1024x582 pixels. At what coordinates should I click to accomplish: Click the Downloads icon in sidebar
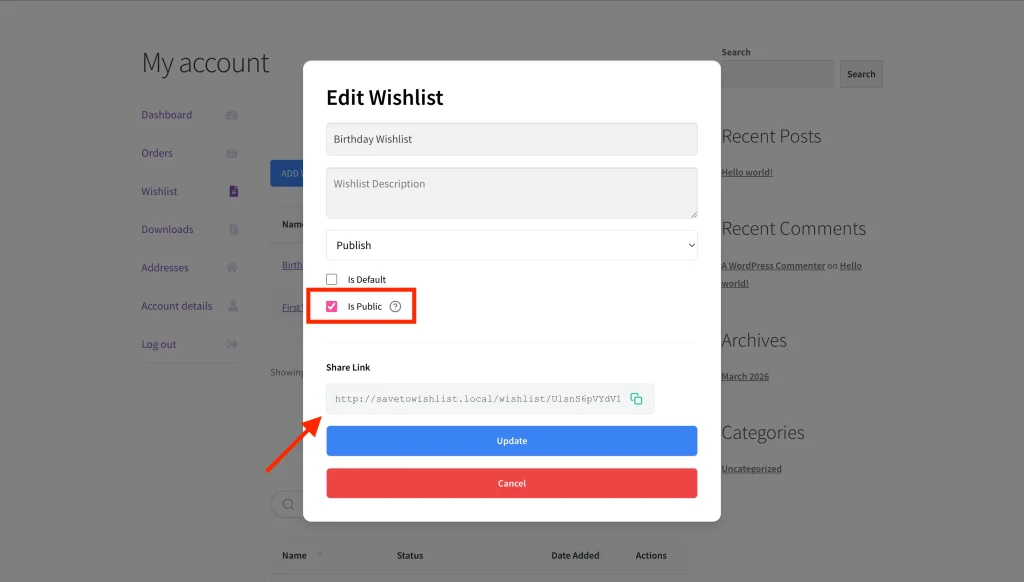coord(231,229)
